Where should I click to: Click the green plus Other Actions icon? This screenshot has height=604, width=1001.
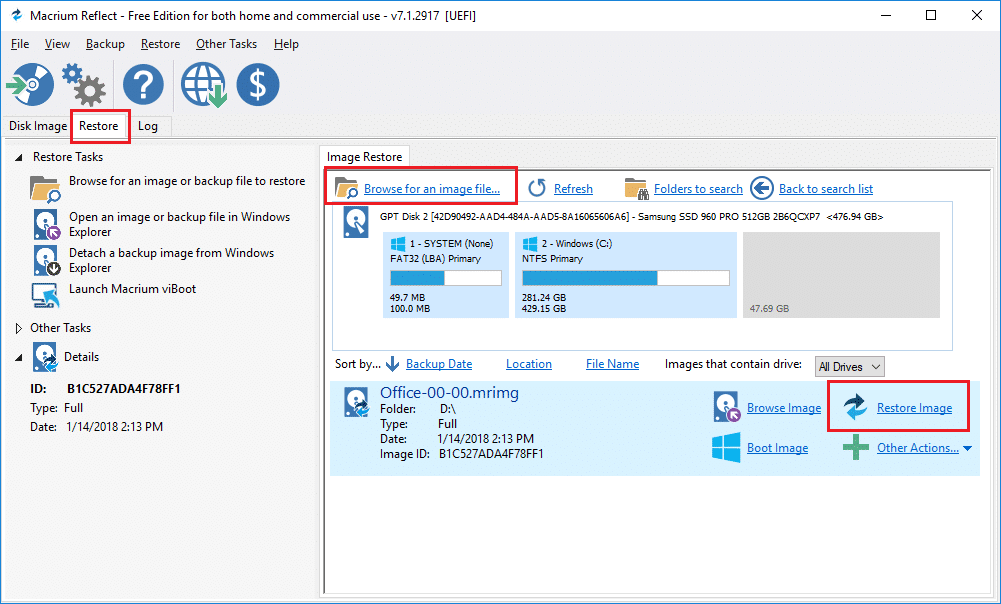click(x=855, y=448)
